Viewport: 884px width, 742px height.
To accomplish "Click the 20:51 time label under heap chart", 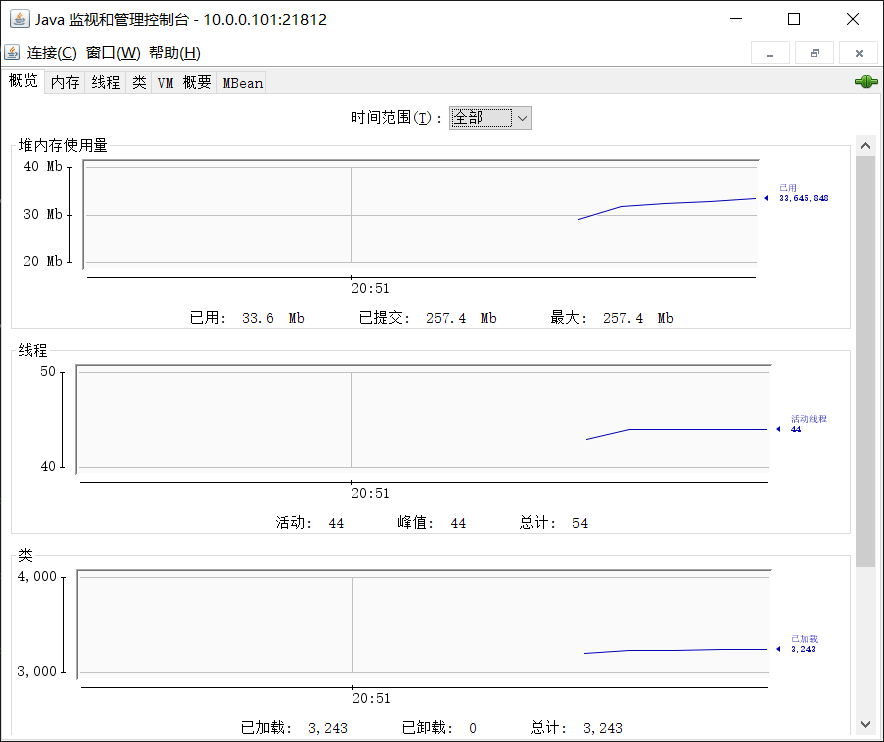I will click(370, 288).
